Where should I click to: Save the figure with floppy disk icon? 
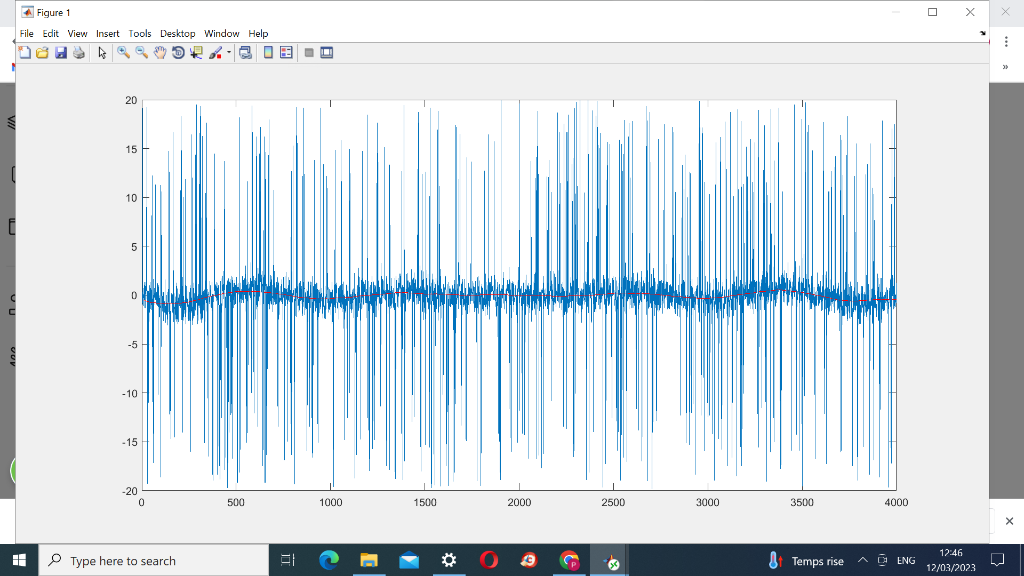61,53
